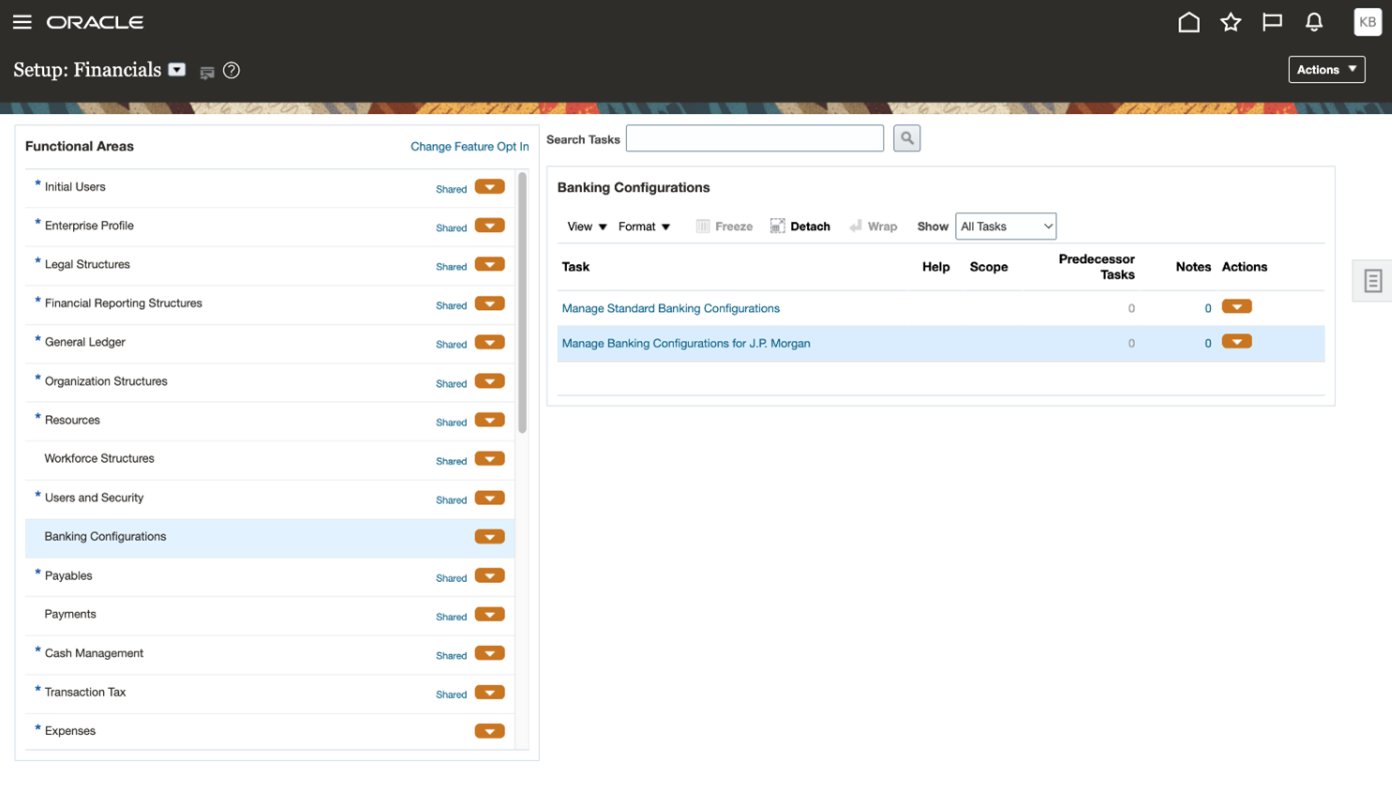The width and height of the screenshot is (1392, 791).
Task: Open the Format menu in the table toolbar
Action: 644,226
